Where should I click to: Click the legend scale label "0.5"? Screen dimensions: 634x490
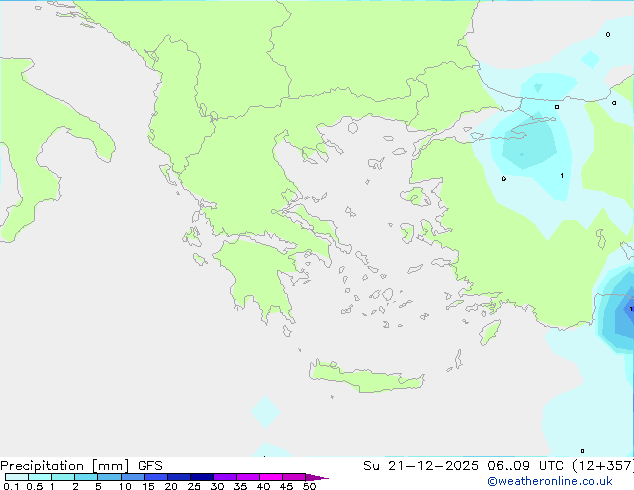coord(35,486)
